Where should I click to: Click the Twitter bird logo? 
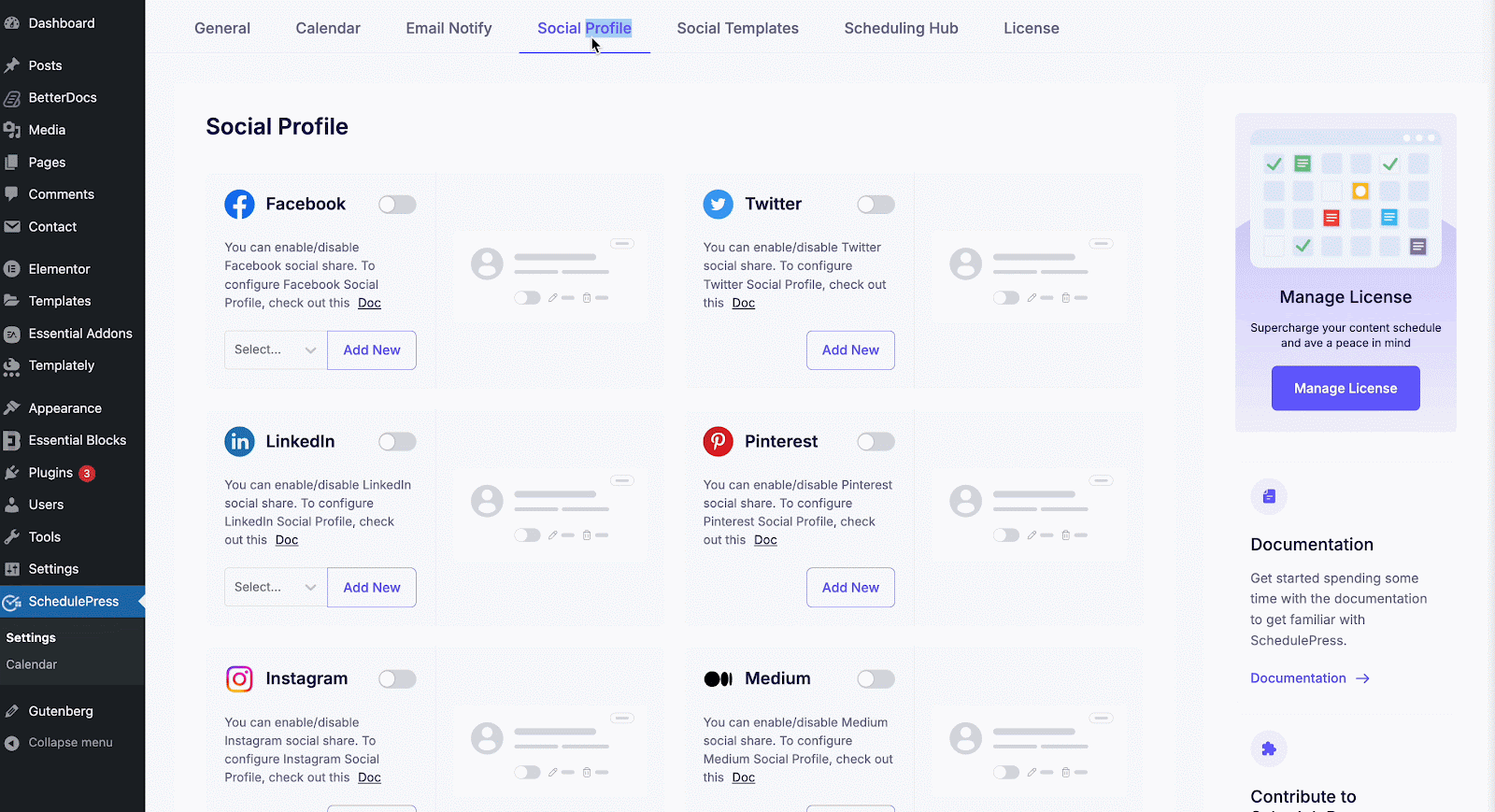tap(719, 204)
